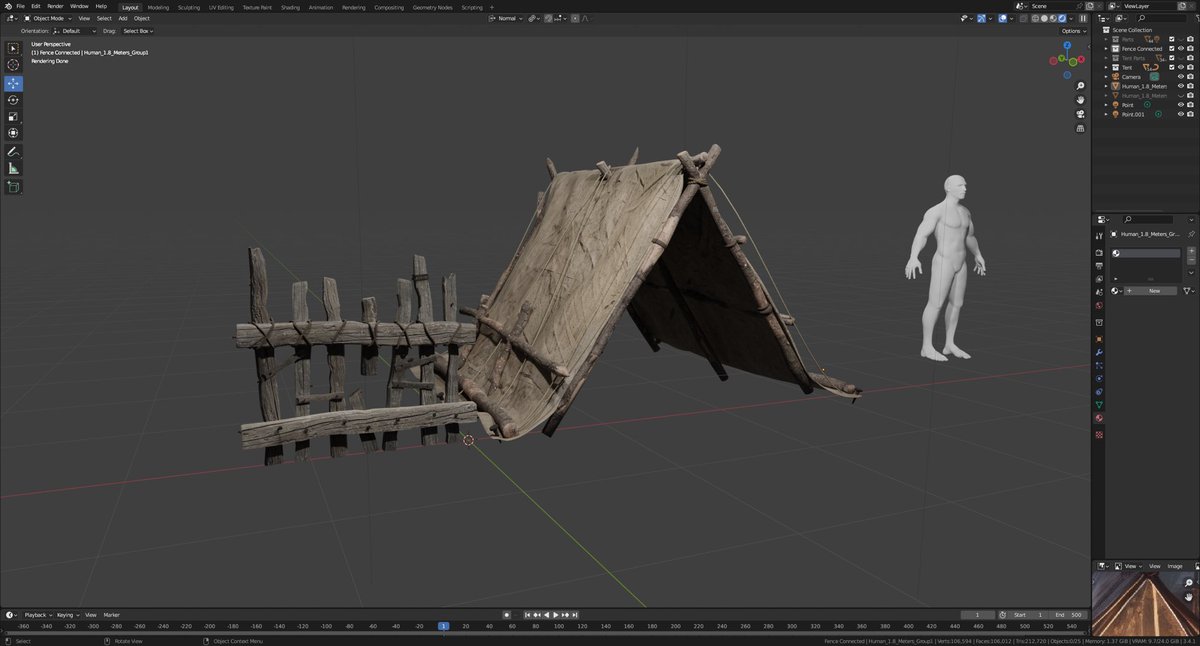Activate the Cursor tool

[x=14, y=65]
